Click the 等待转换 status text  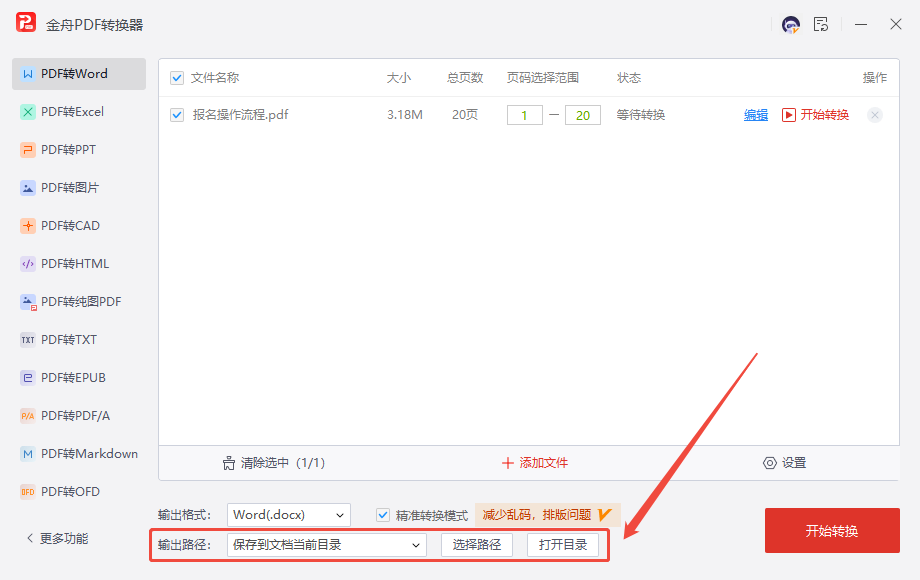click(x=641, y=115)
